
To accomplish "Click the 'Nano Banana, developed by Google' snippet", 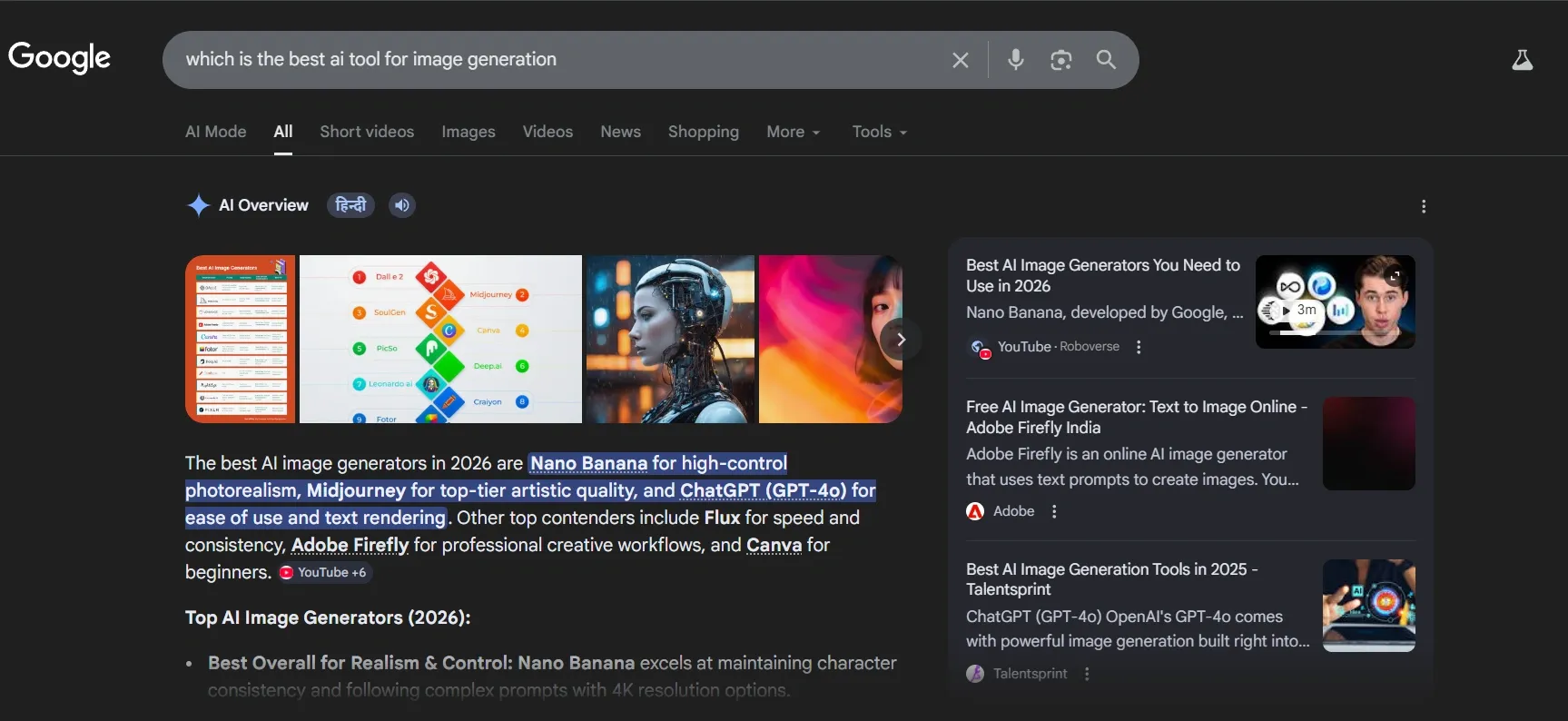I will tap(1105, 312).
